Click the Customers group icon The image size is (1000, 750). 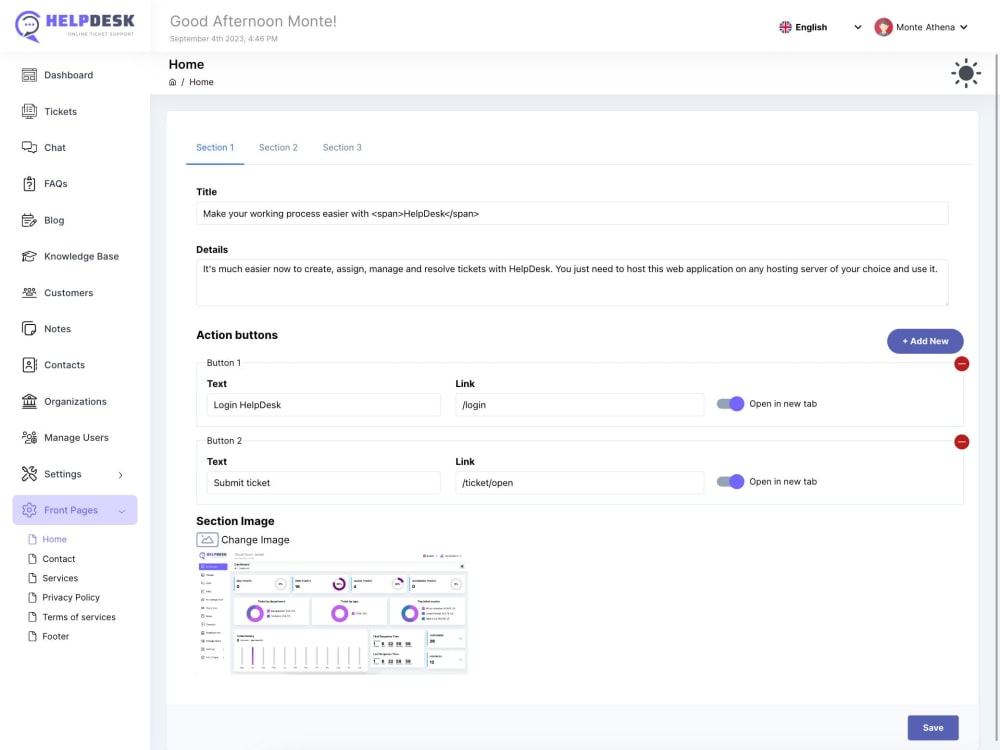tap(29, 293)
